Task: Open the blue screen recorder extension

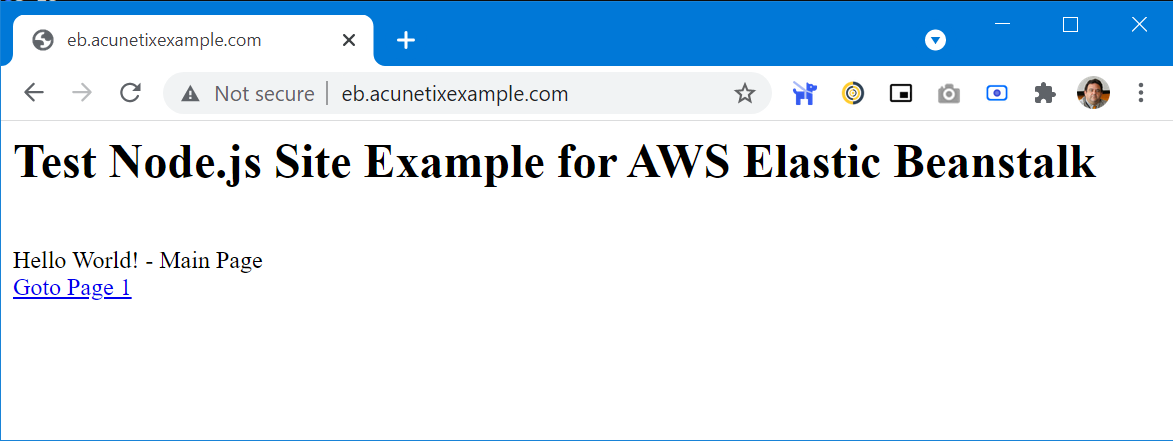Action: pyautogui.click(x=997, y=94)
